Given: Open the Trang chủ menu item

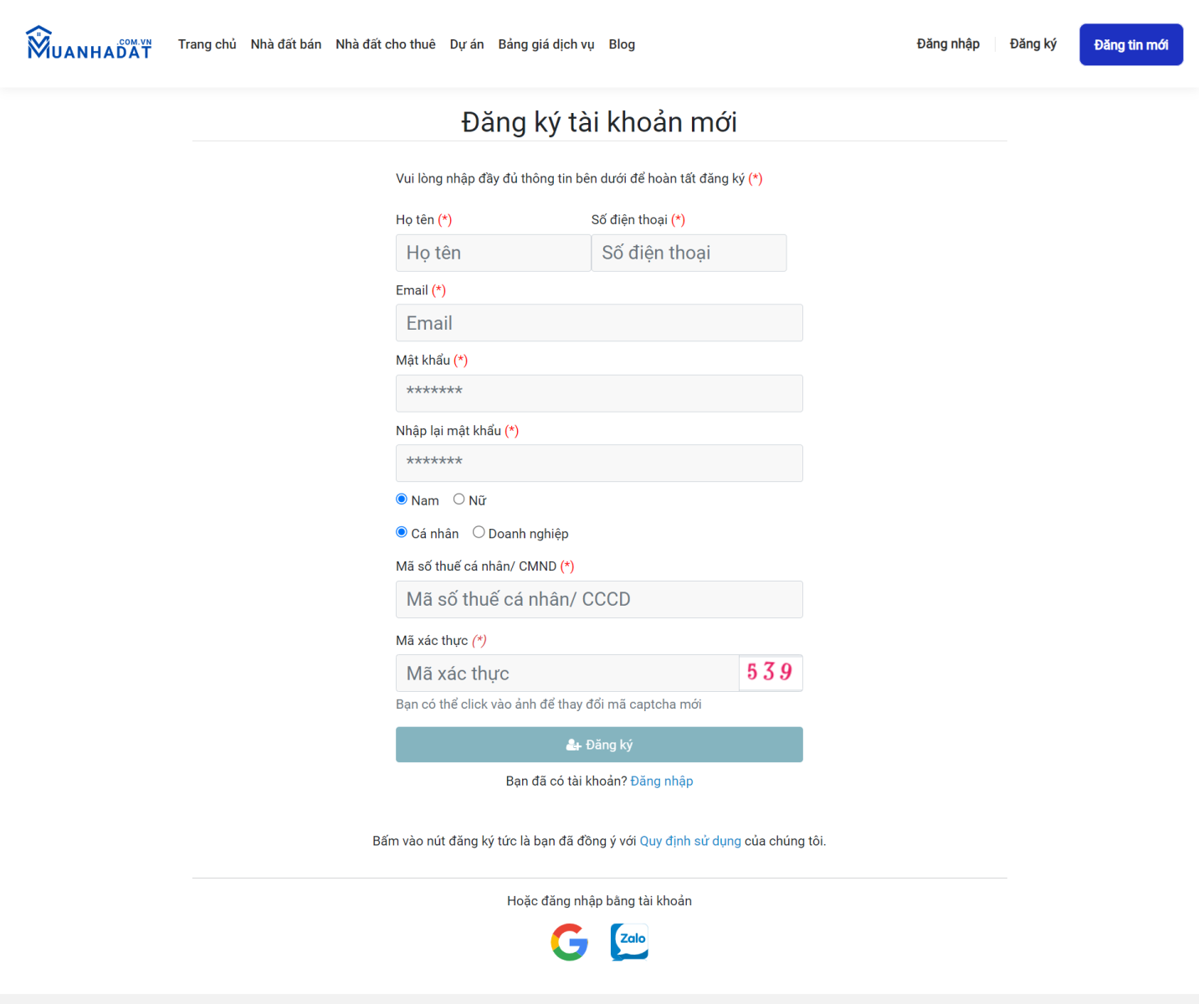Looking at the screenshot, I should tap(207, 44).
